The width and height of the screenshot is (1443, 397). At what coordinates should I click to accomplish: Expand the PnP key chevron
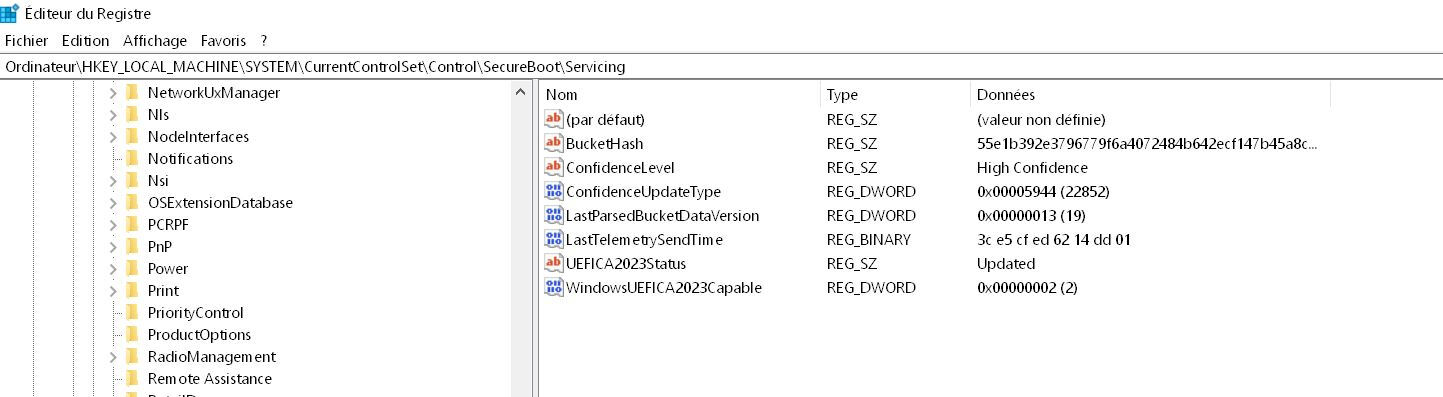click(113, 247)
